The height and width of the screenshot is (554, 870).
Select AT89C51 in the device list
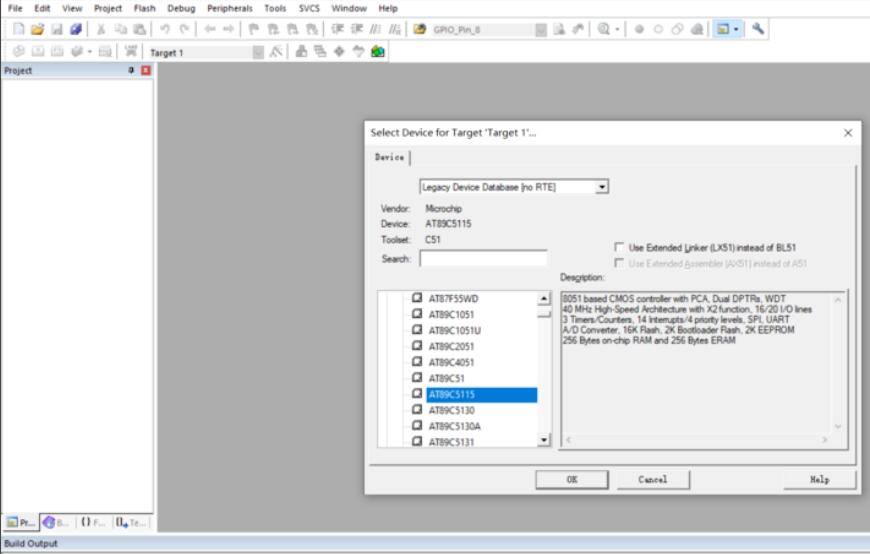(445, 379)
